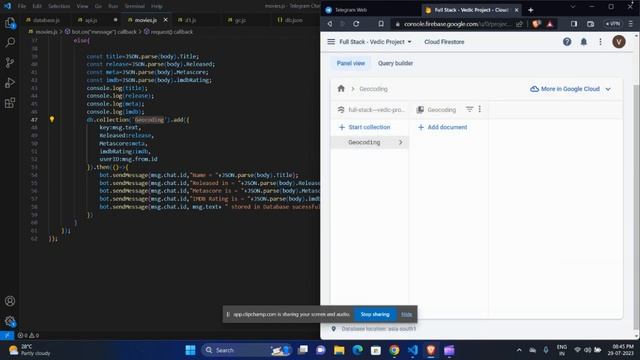Open Firebase notifications bell
Viewport: 640px width, 360px height.
pos(584,42)
